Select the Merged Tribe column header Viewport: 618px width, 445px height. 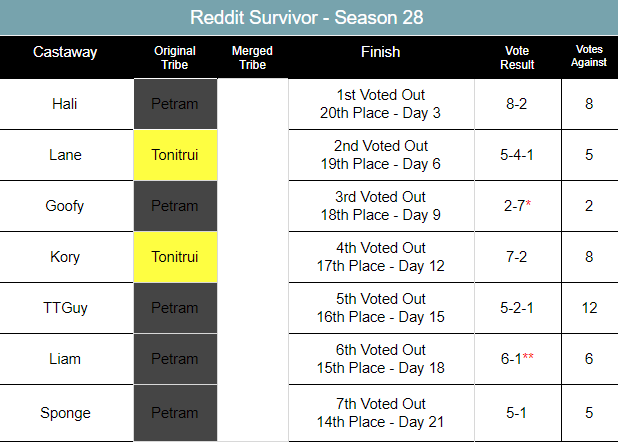tap(252, 58)
